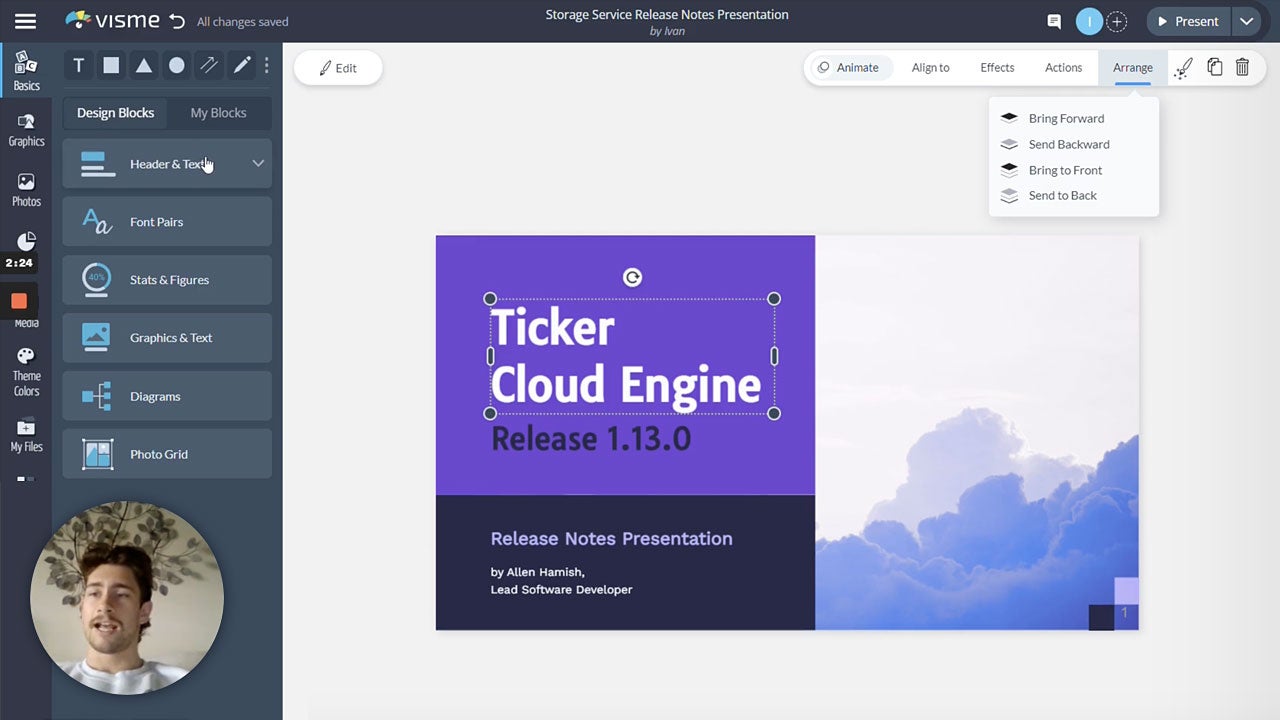Click the Edit pencil button
1280x720 pixels.
tap(338, 68)
